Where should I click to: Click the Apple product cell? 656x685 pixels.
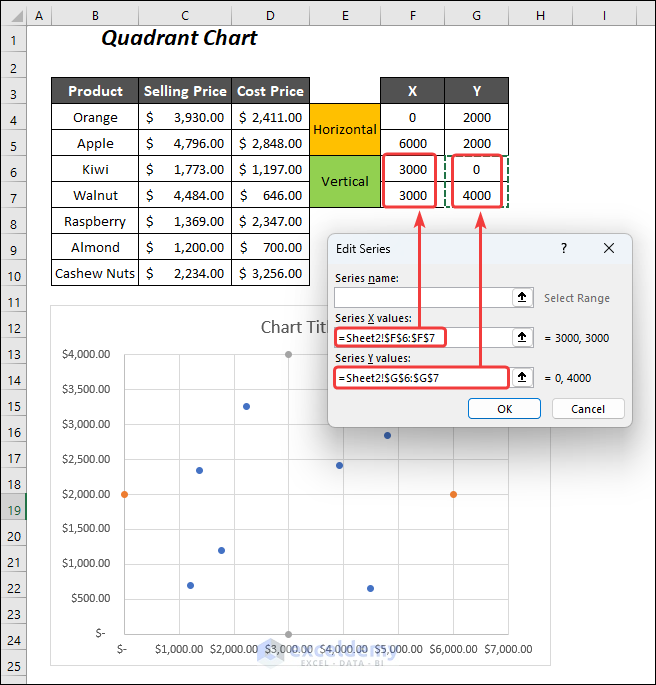tap(95, 143)
